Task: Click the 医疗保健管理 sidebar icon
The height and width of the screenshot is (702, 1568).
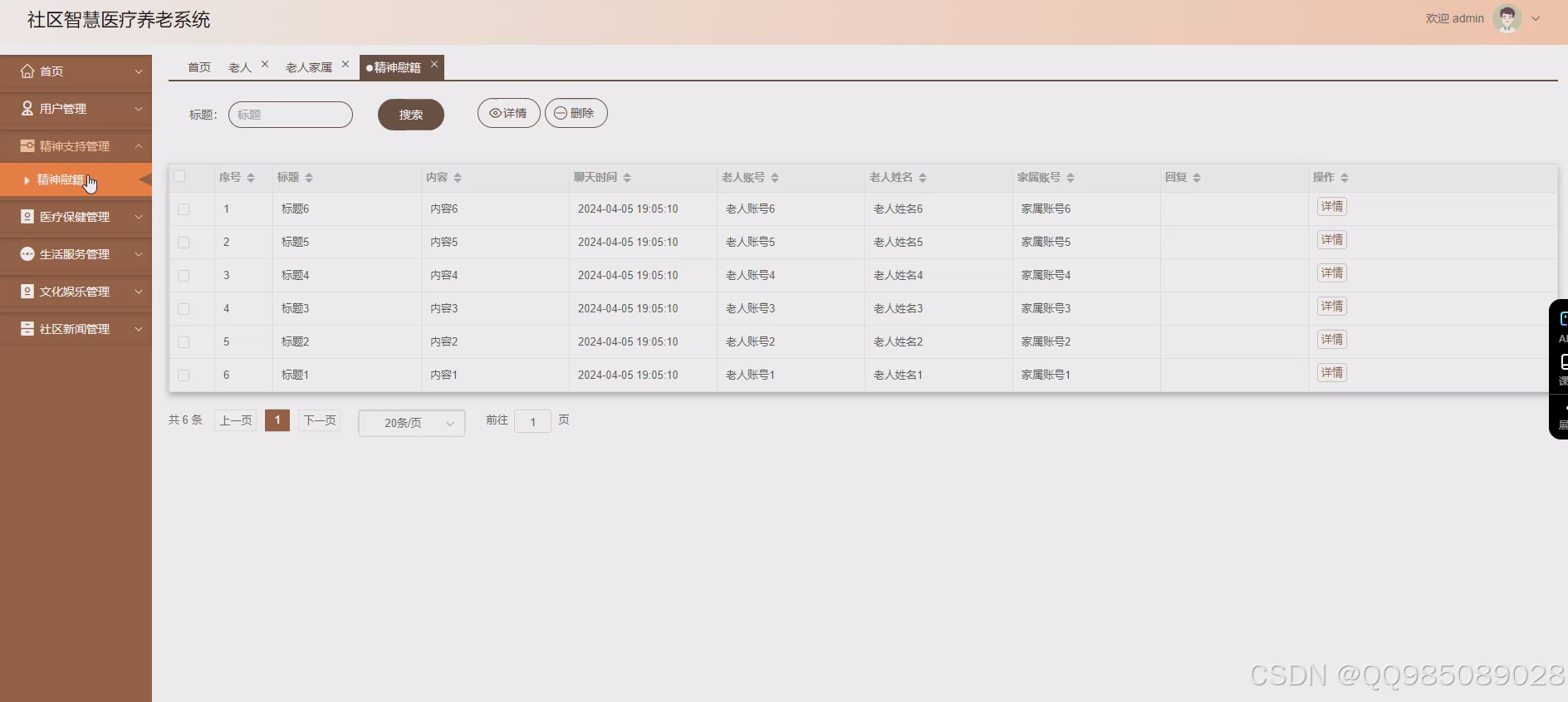Action: 27,217
